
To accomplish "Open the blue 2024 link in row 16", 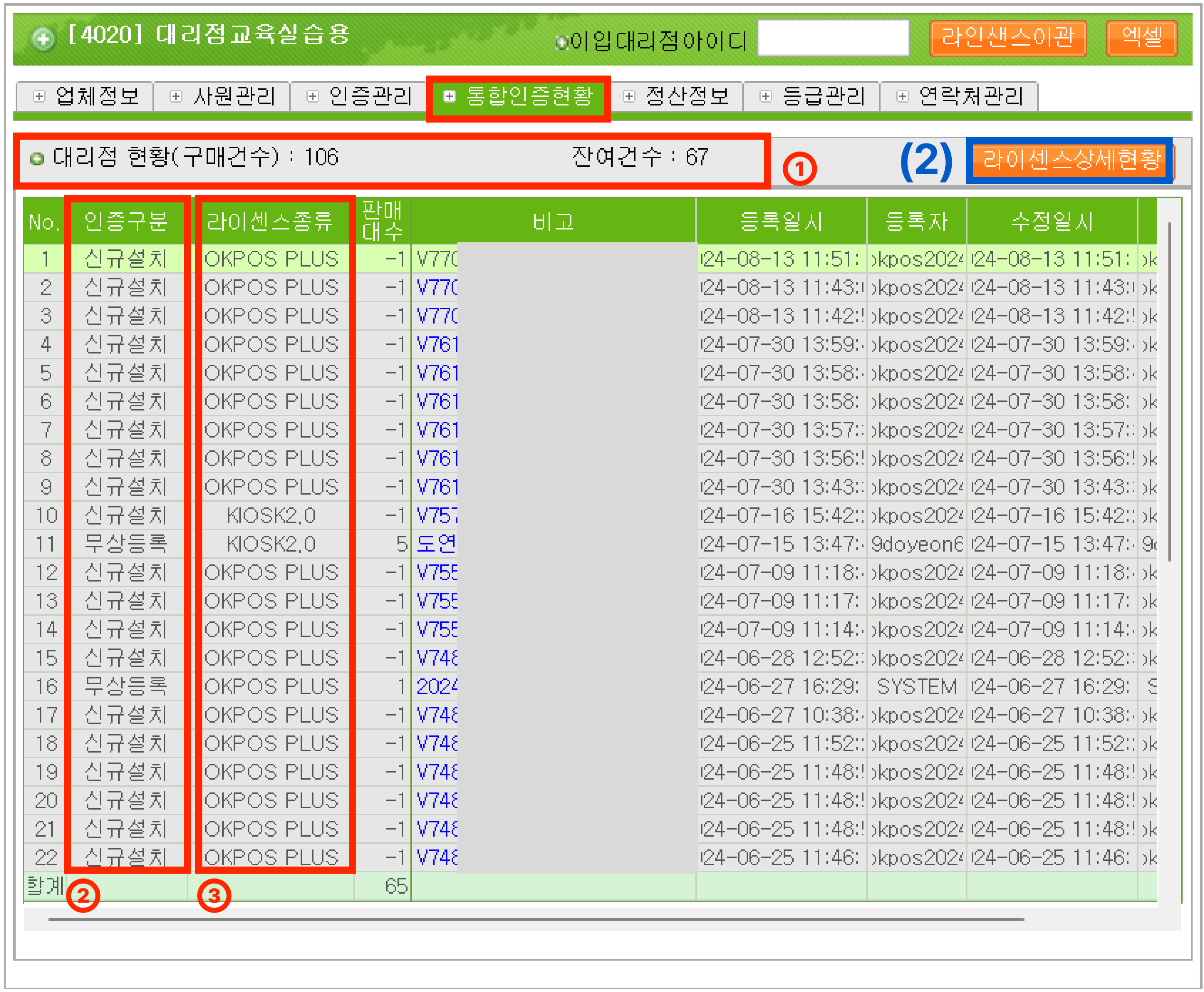I will tap(436, 687).
